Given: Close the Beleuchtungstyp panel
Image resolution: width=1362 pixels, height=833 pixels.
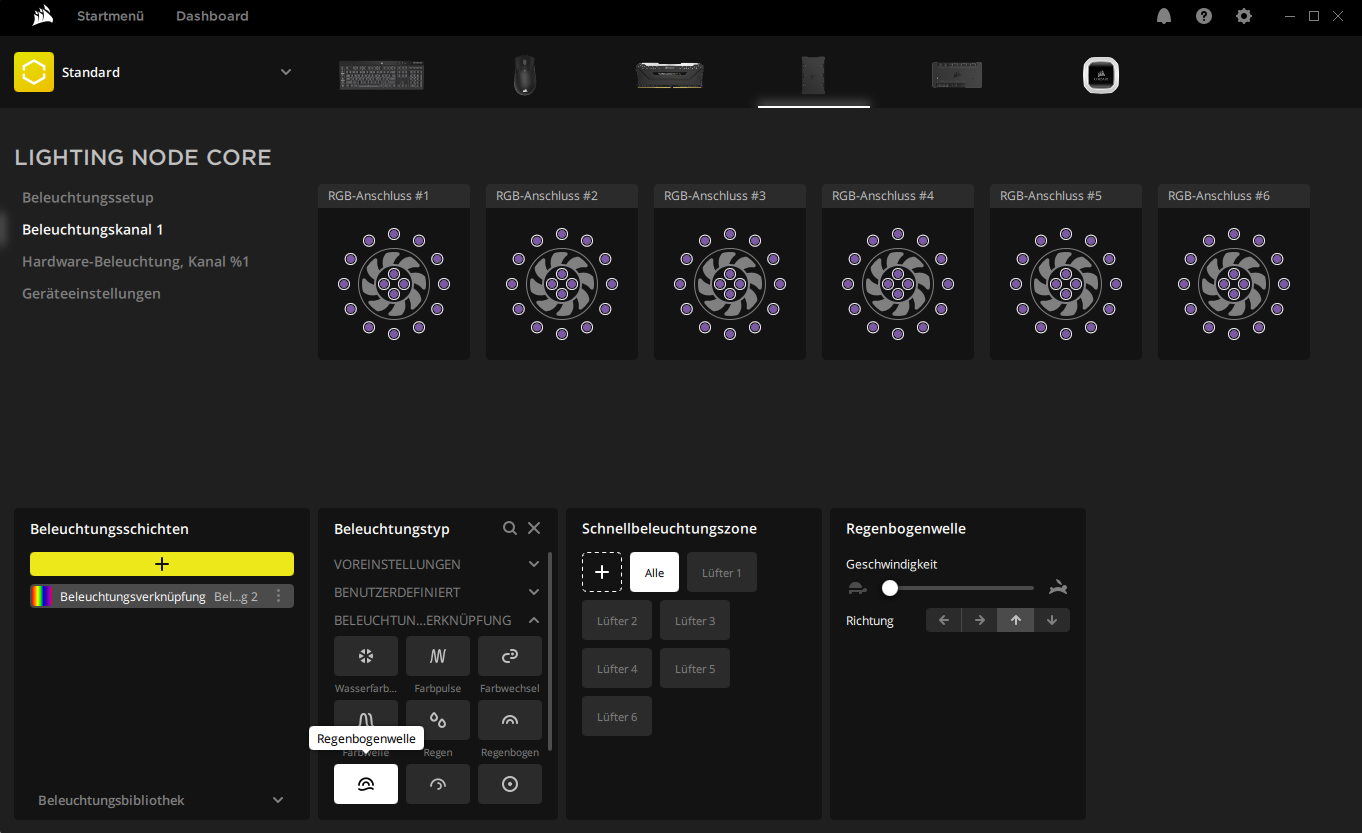Looking at the screenshot, I should point(534,528).
